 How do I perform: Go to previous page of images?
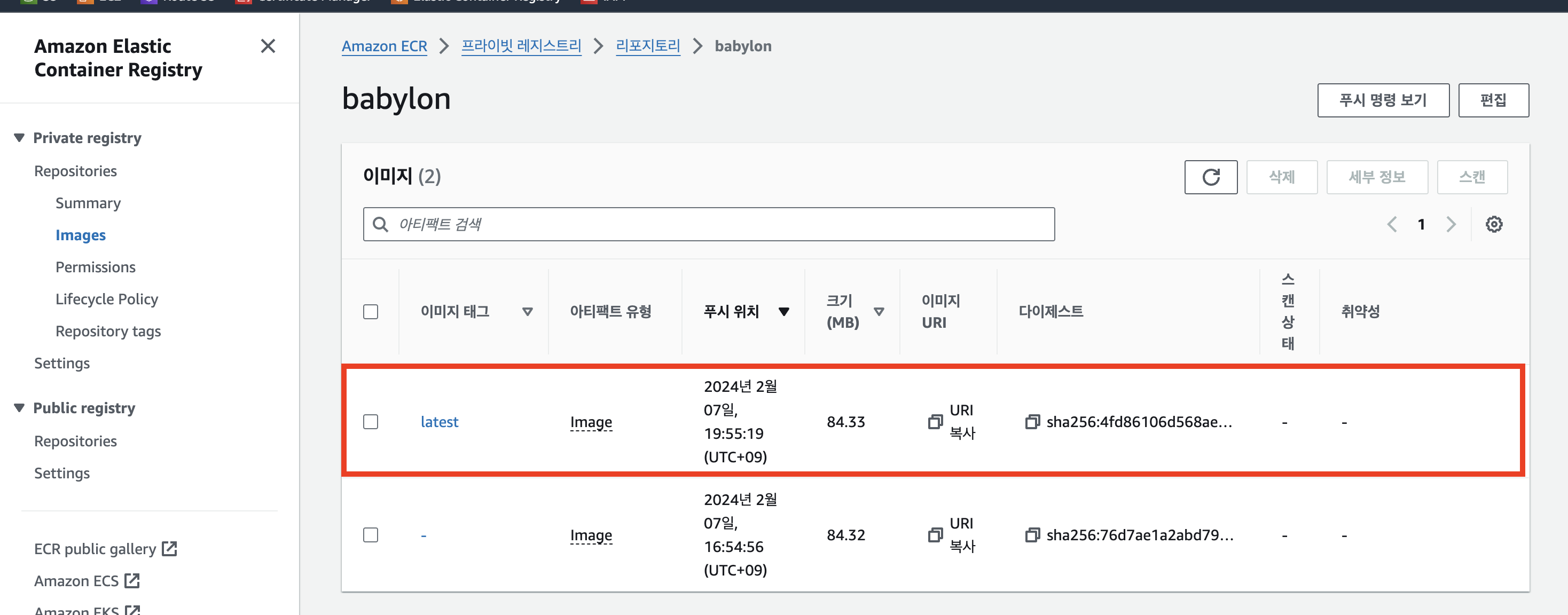point(1392,224)
